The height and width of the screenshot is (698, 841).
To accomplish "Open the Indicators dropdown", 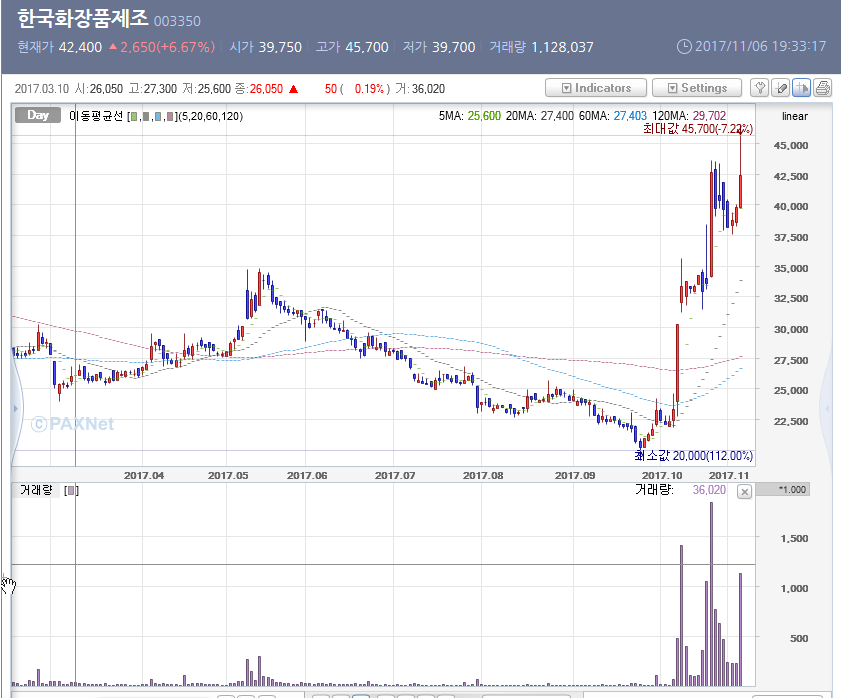I will pyautogui.click(x=596, y=88).
